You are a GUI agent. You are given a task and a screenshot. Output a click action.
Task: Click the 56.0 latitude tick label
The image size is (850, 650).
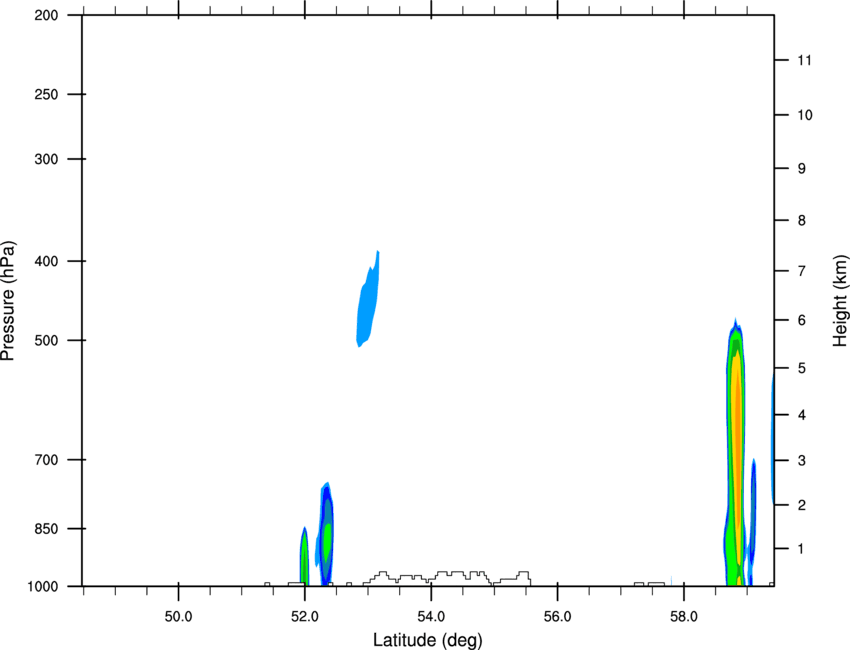[557, 617]
